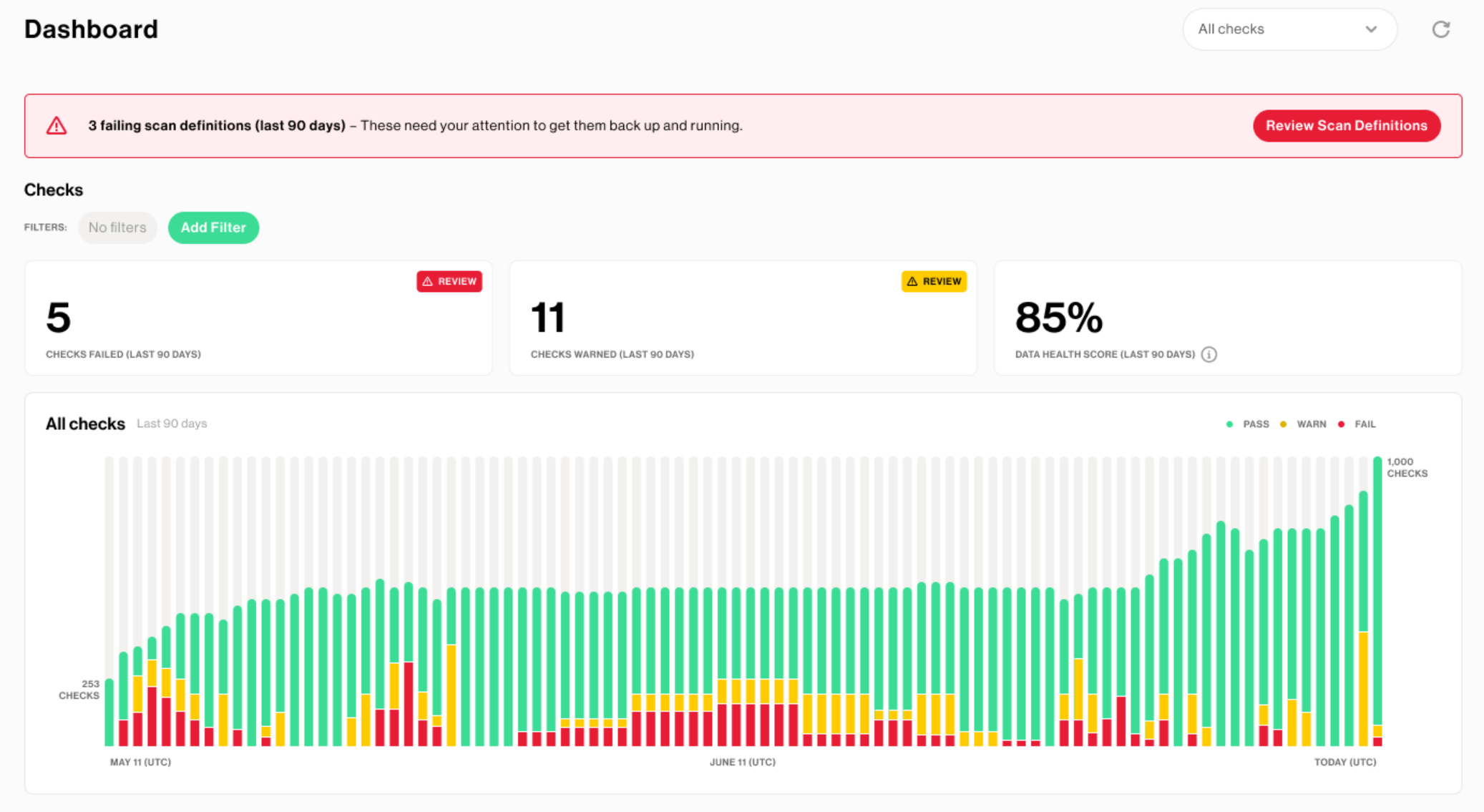Click the red warning triangle in the alert banner

point(57,126)
